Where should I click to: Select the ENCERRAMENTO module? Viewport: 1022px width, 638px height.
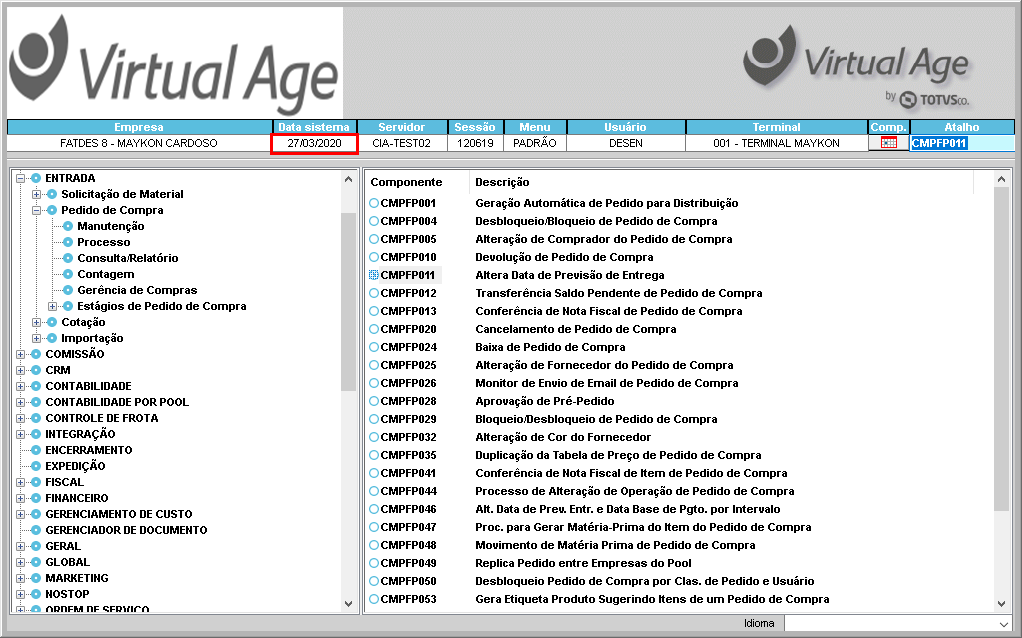pos(89,450)
